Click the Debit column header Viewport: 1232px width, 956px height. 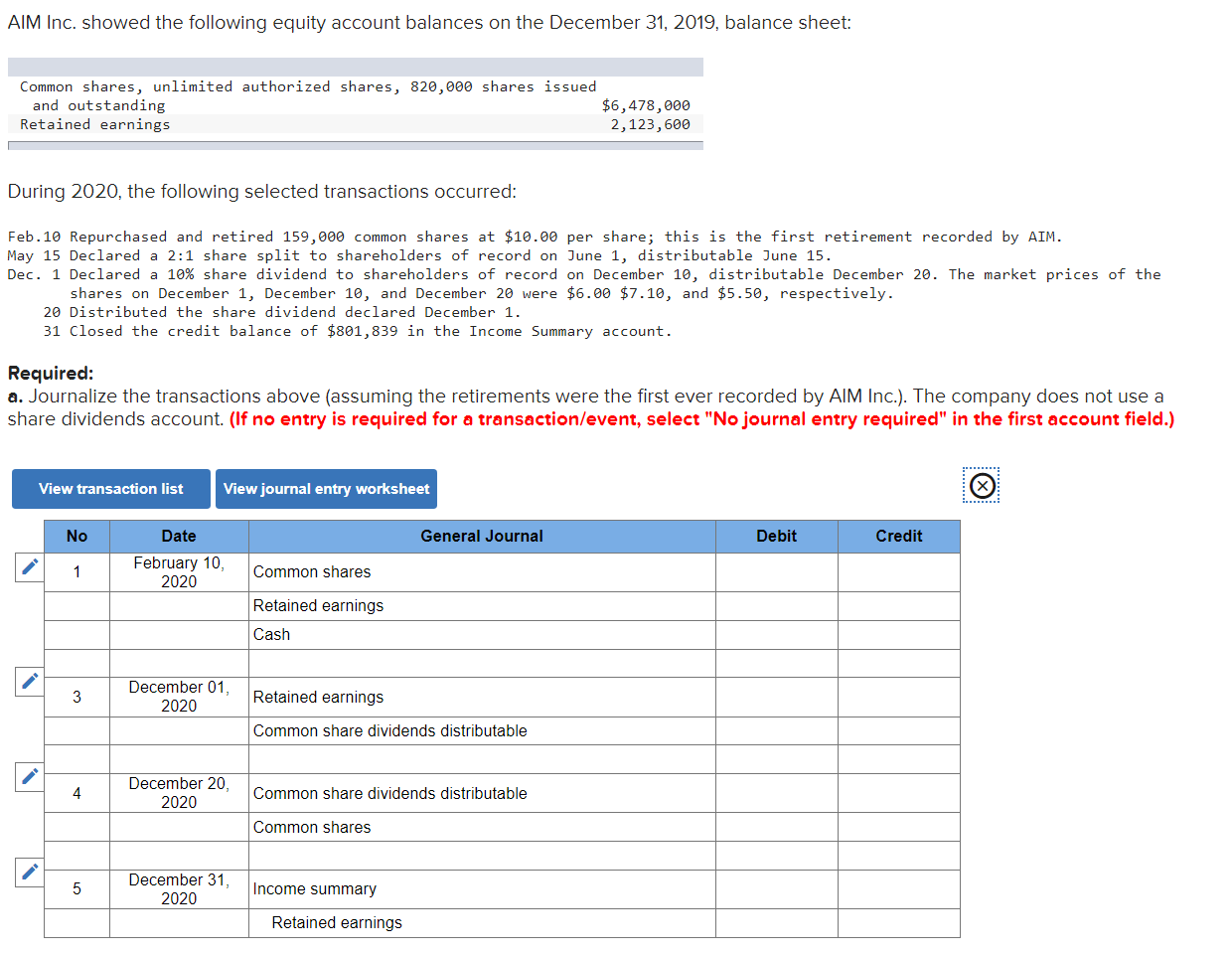click(777, 536)
